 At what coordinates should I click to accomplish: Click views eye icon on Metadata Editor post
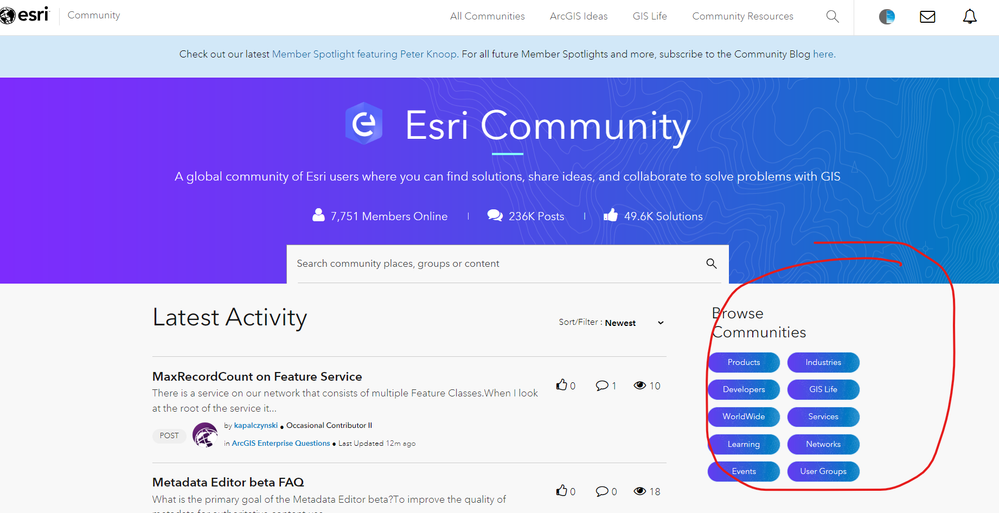point(640,491)
